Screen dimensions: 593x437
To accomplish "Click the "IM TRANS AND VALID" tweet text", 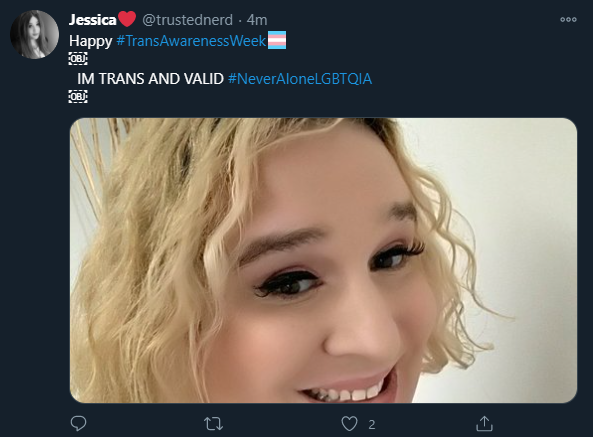I will coord(150,79).
